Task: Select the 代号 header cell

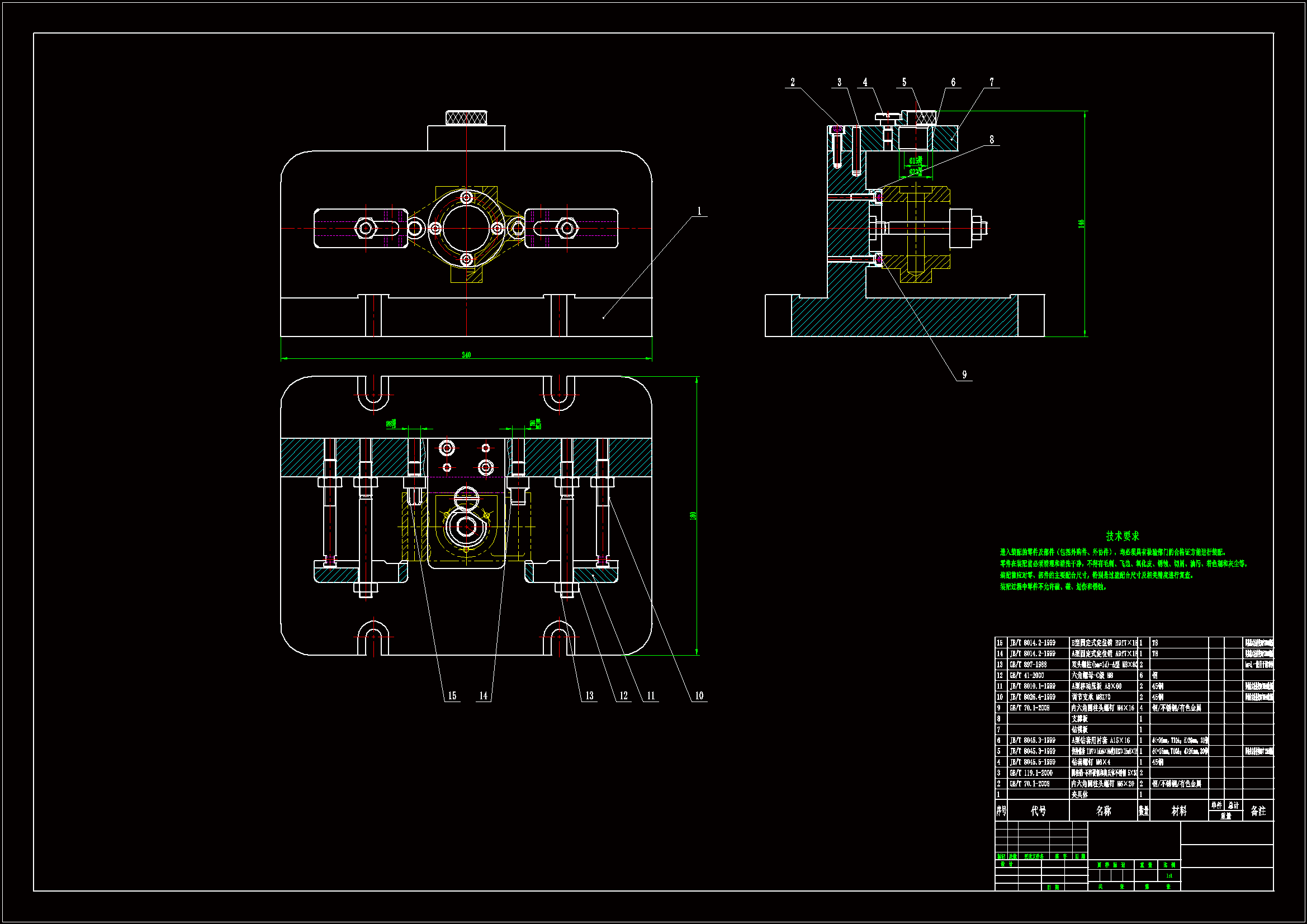Action: click(1038, 811)
